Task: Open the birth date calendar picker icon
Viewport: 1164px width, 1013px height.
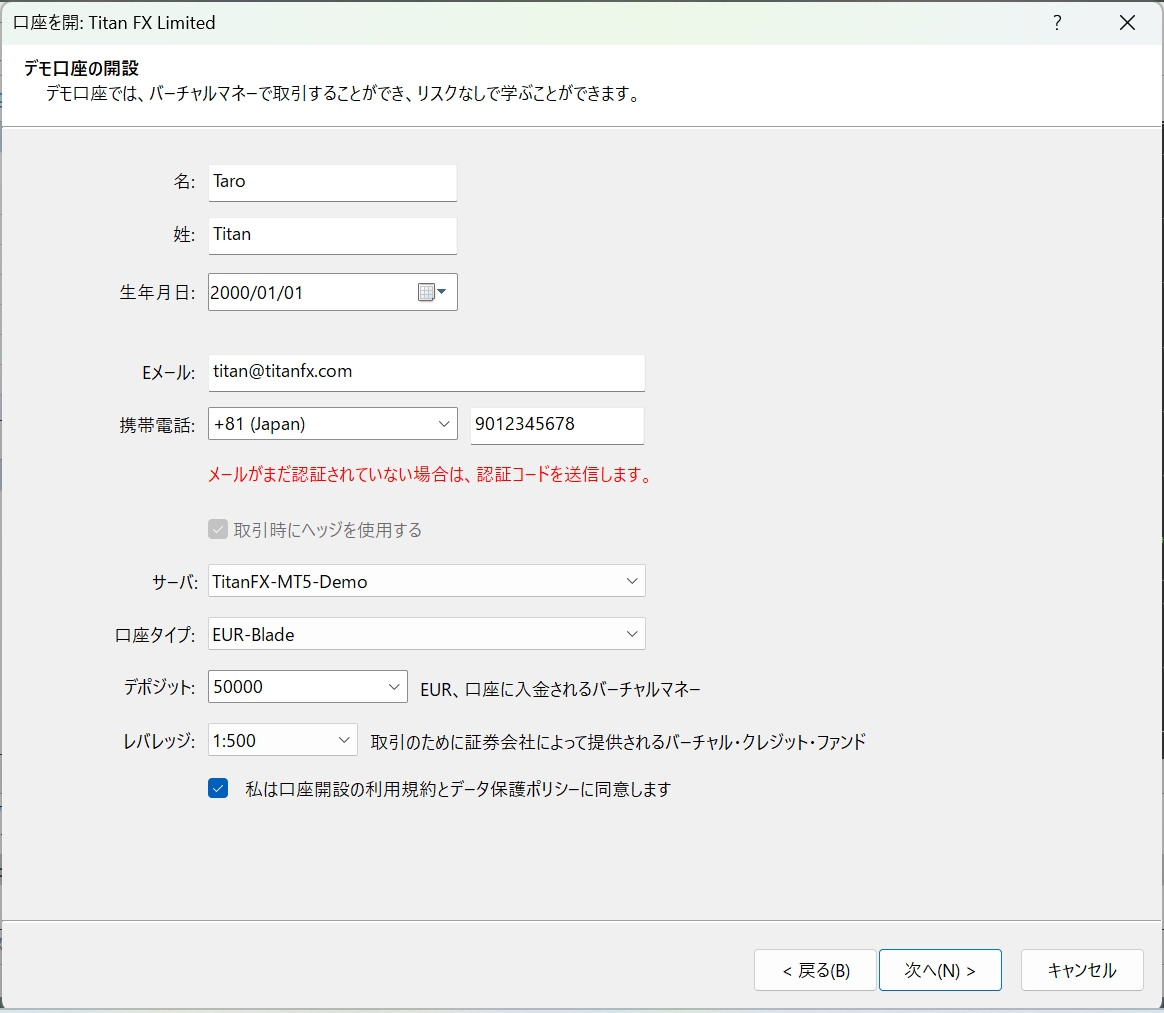Action: pos(431,292)
